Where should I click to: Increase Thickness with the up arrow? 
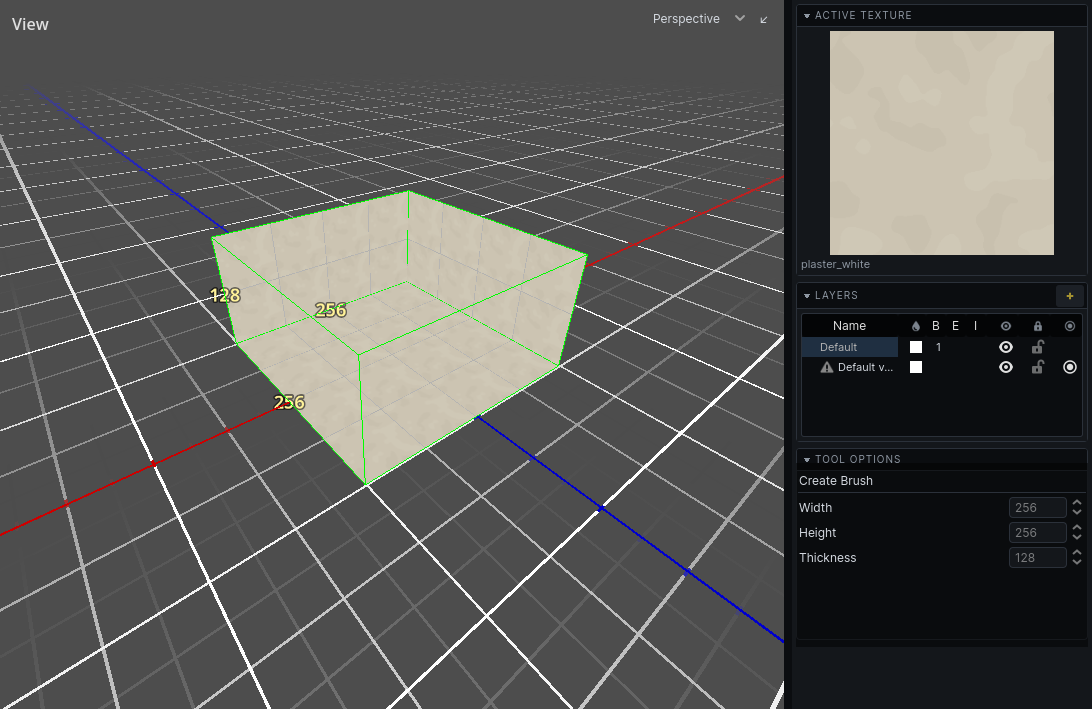pyautogui.click(x=1077, y=553)
